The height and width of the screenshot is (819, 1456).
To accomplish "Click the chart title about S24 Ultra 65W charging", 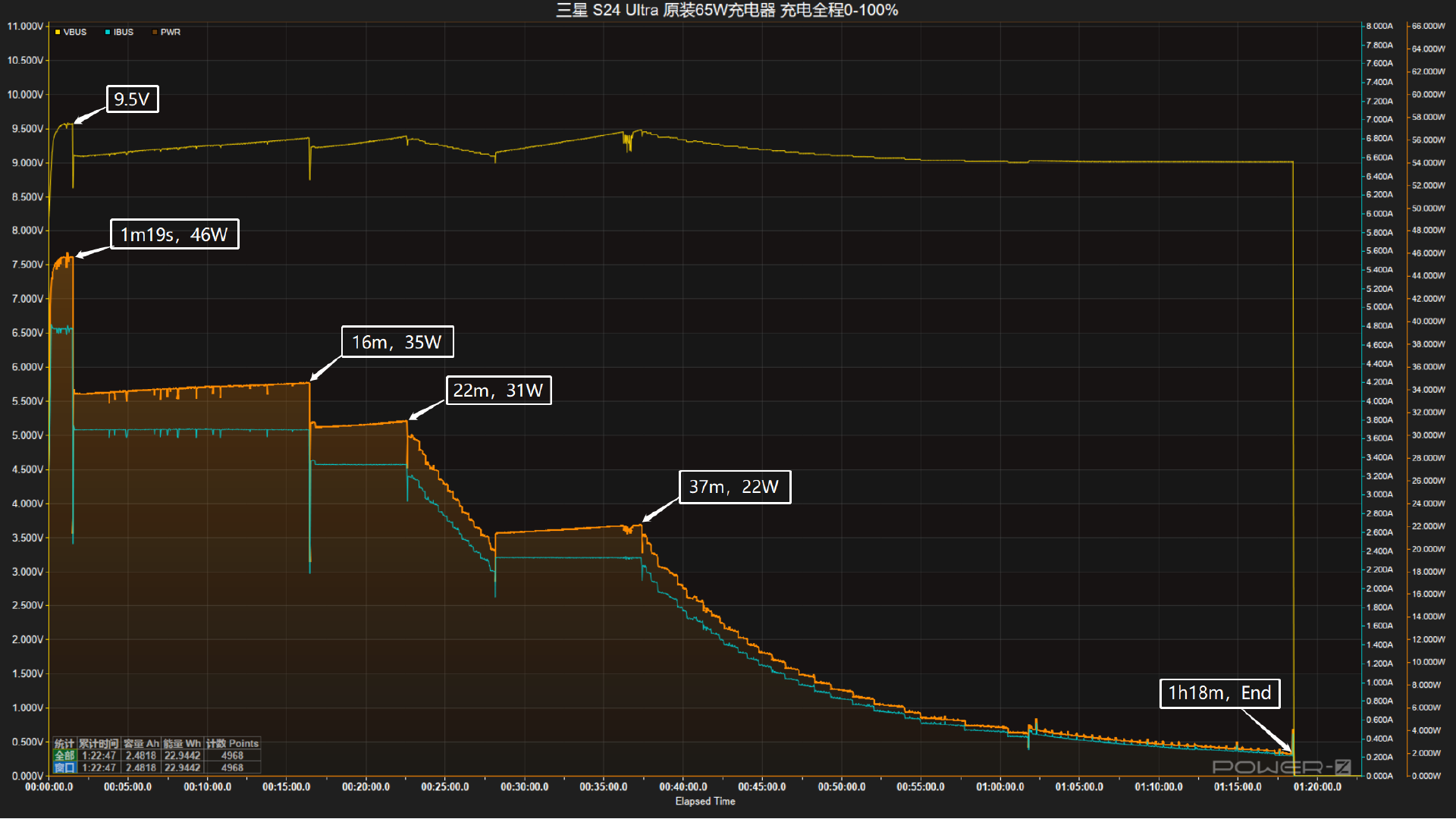I will click(x=727, y=10).
